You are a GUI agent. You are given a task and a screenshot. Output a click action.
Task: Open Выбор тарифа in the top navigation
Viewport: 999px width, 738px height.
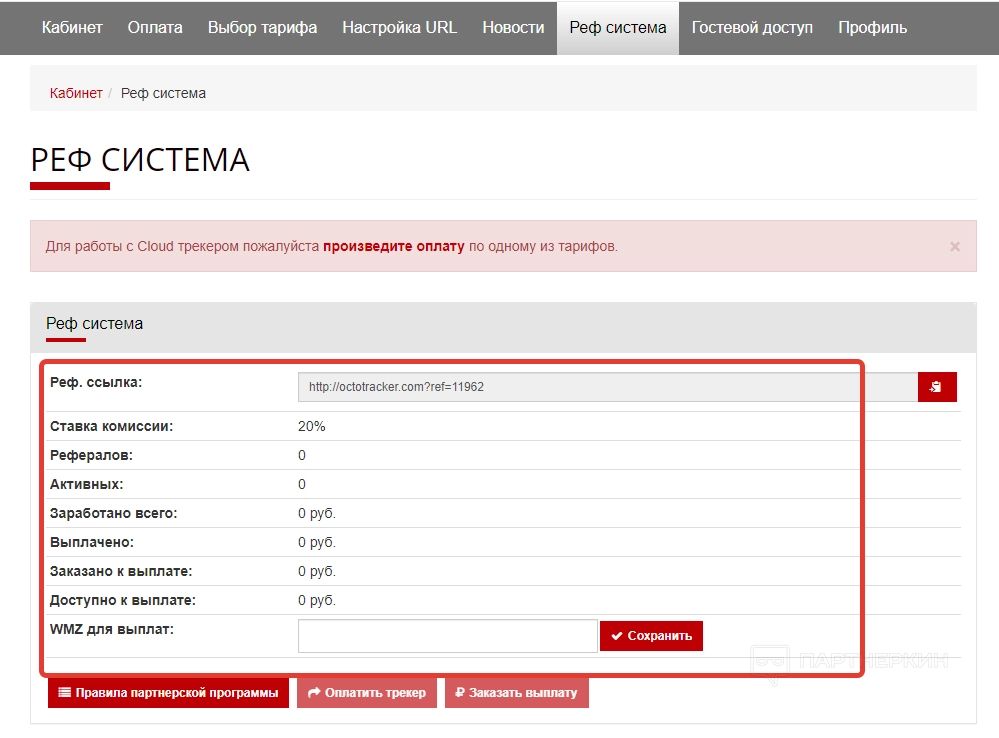262,27
